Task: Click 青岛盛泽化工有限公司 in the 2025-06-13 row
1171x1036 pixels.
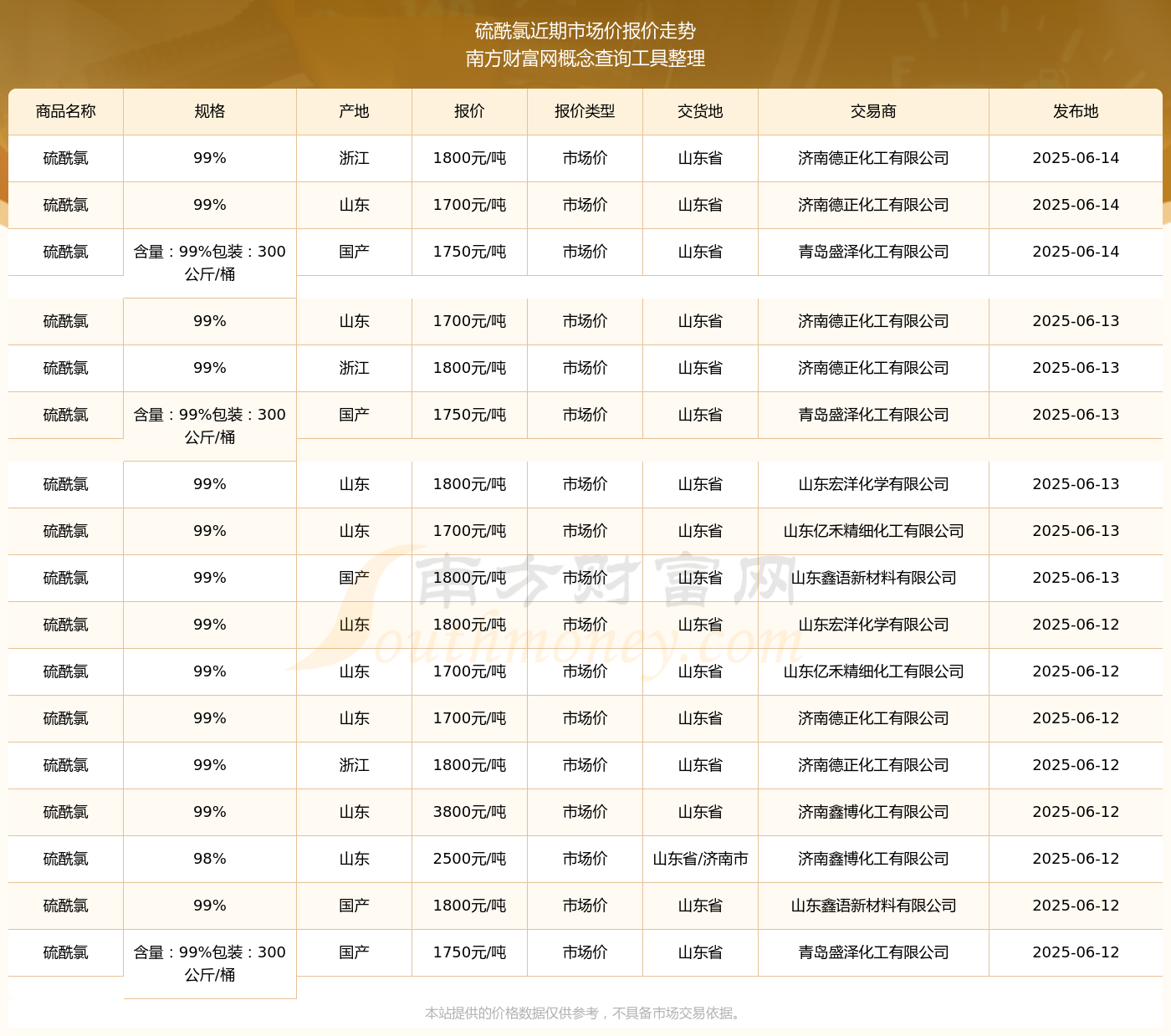Action: 874,415
